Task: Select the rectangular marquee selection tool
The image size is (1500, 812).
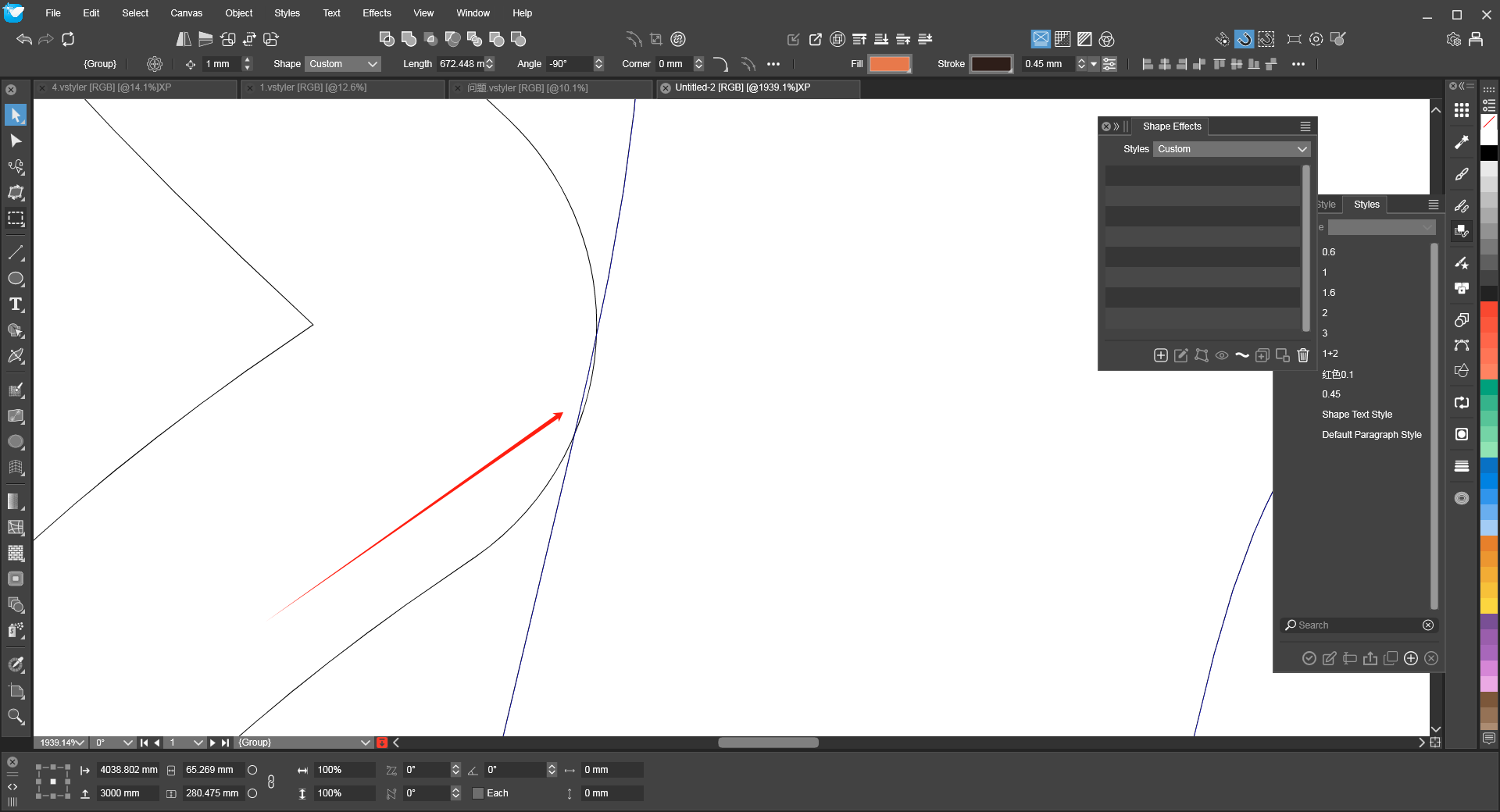Action: [x=16, y=219]
